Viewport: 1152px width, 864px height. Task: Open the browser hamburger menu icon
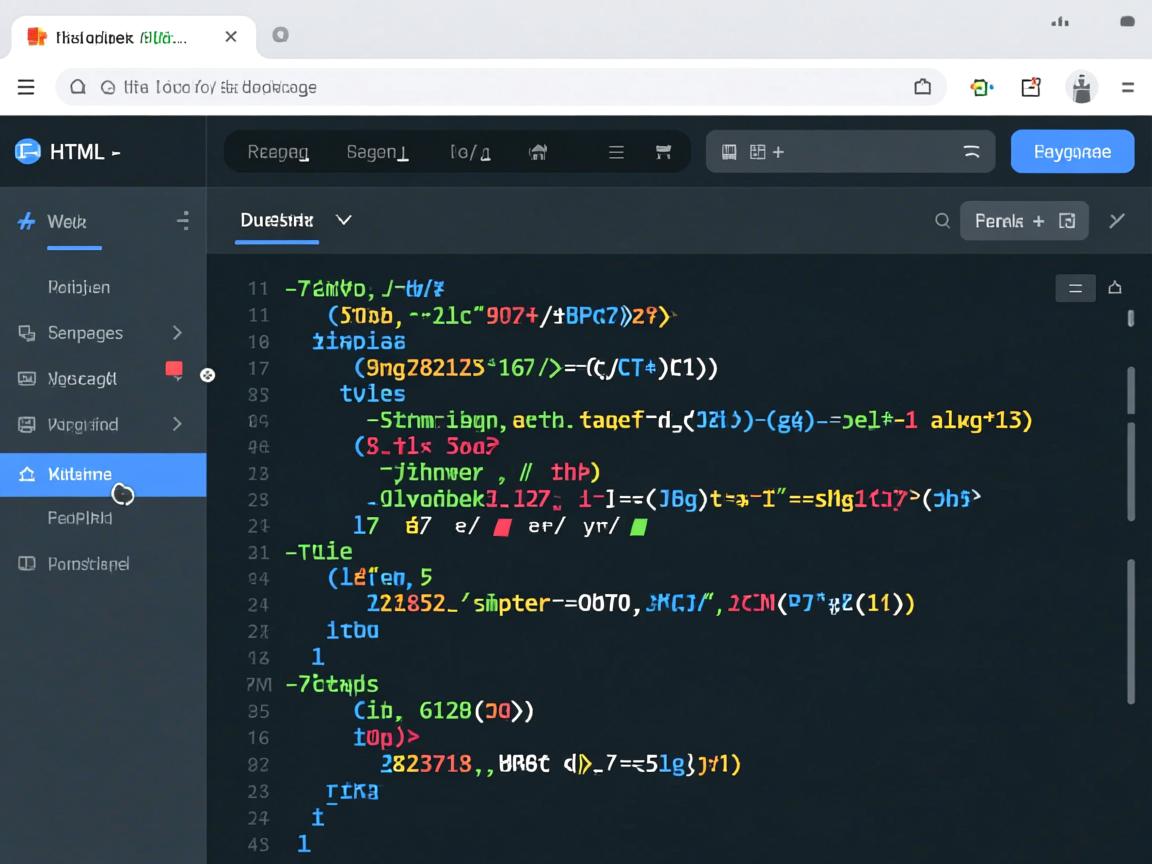[26, 87]
